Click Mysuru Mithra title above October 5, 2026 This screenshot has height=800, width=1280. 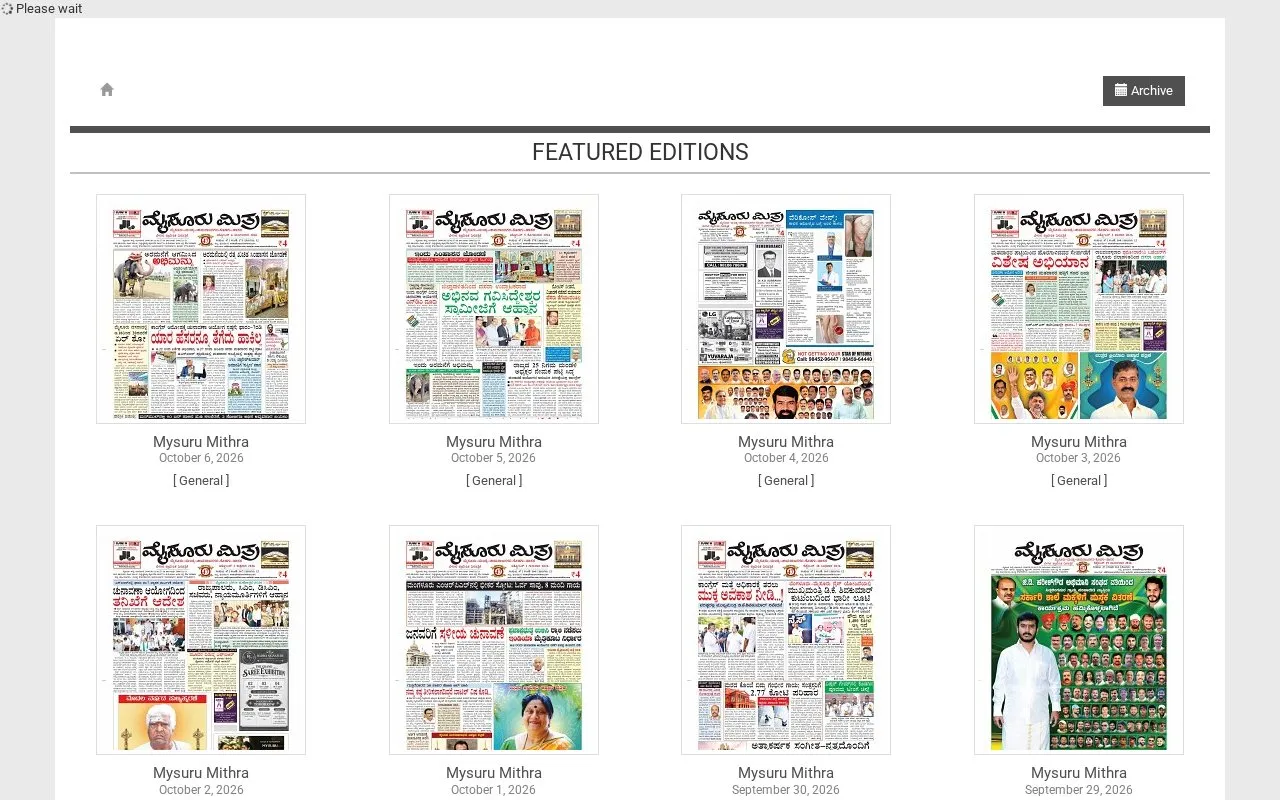494,442
